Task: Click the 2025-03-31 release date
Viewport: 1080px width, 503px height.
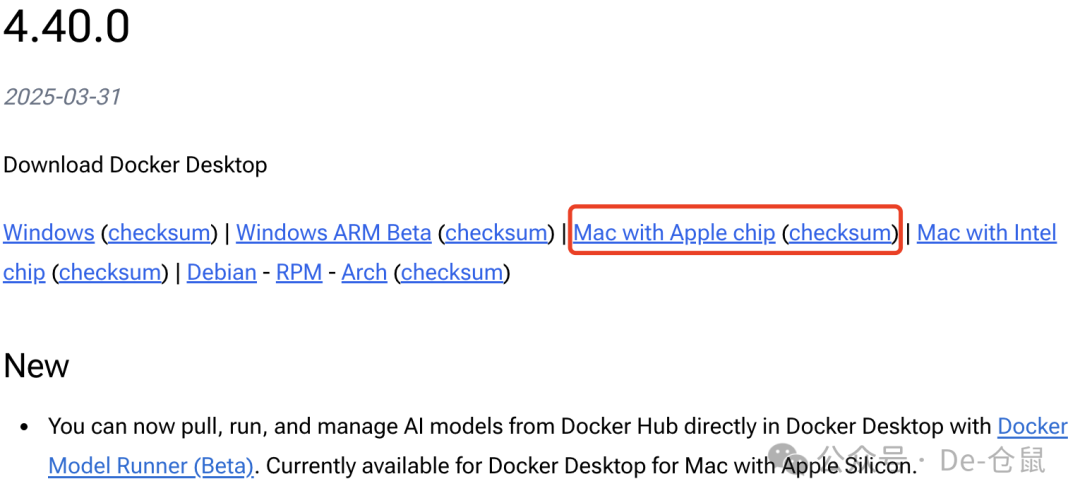Action: pyautogui.click(x=62, y=97)
